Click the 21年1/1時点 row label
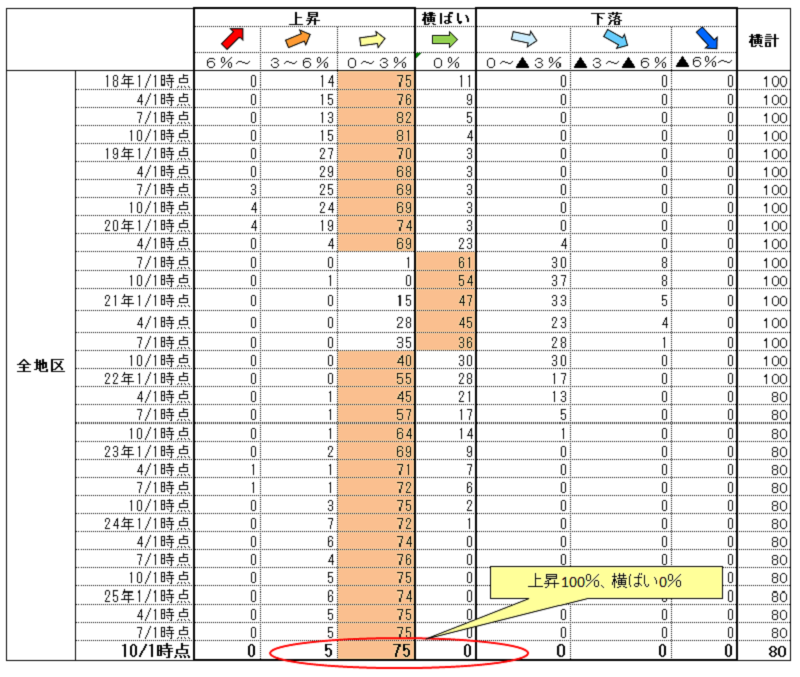 [149, 300]
